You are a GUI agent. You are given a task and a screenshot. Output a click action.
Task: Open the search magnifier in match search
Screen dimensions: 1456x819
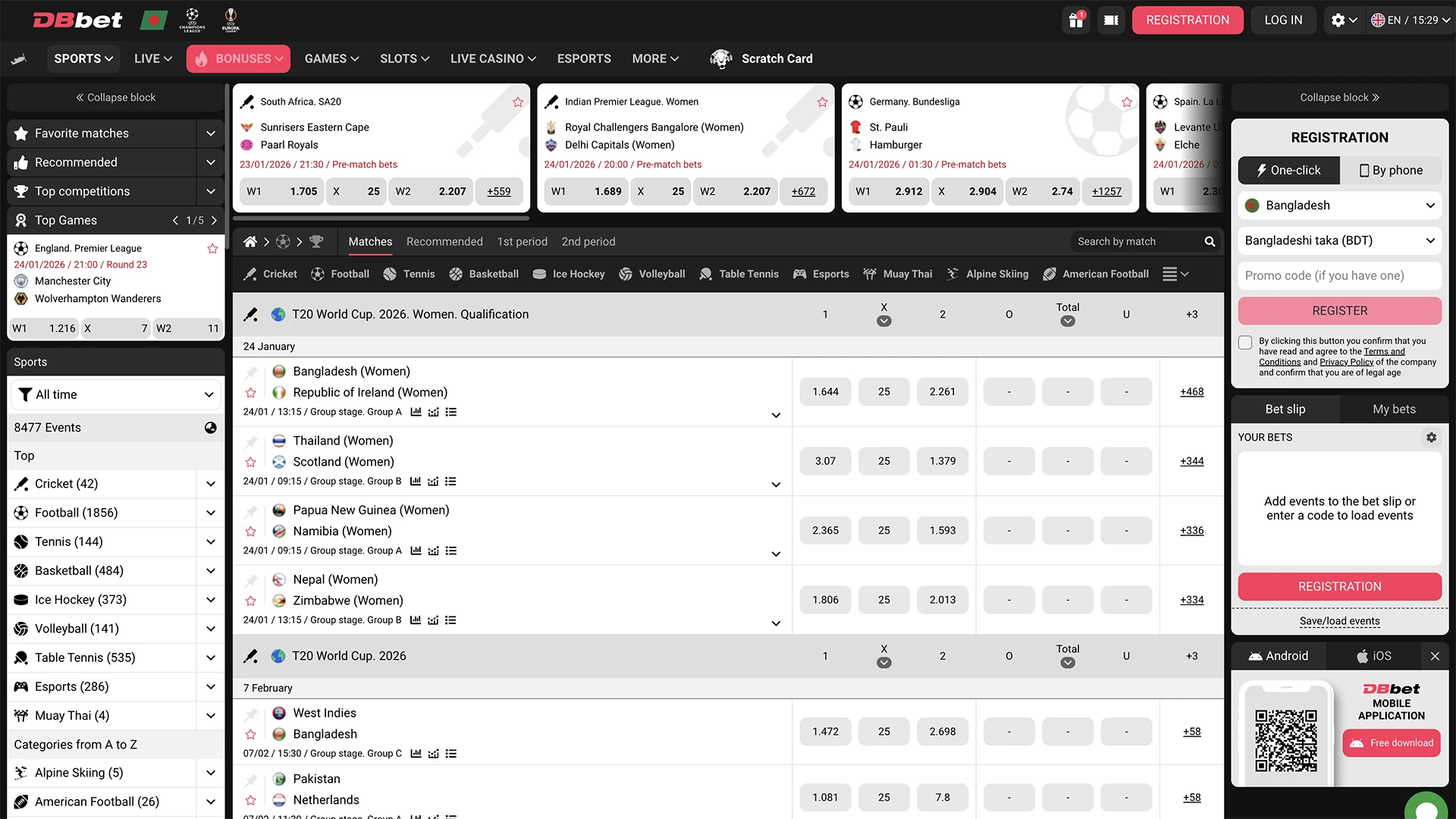1210,241
